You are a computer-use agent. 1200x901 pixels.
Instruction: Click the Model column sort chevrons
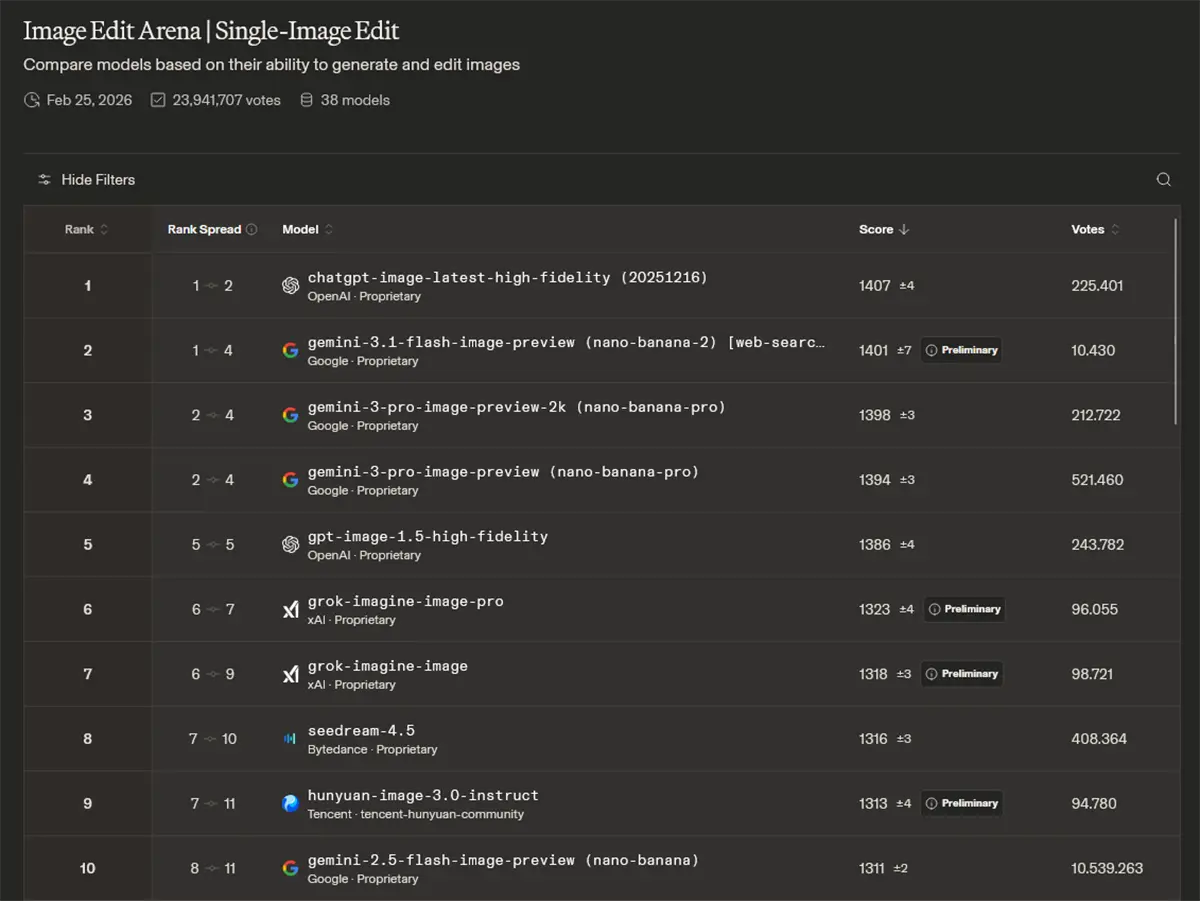326,229
